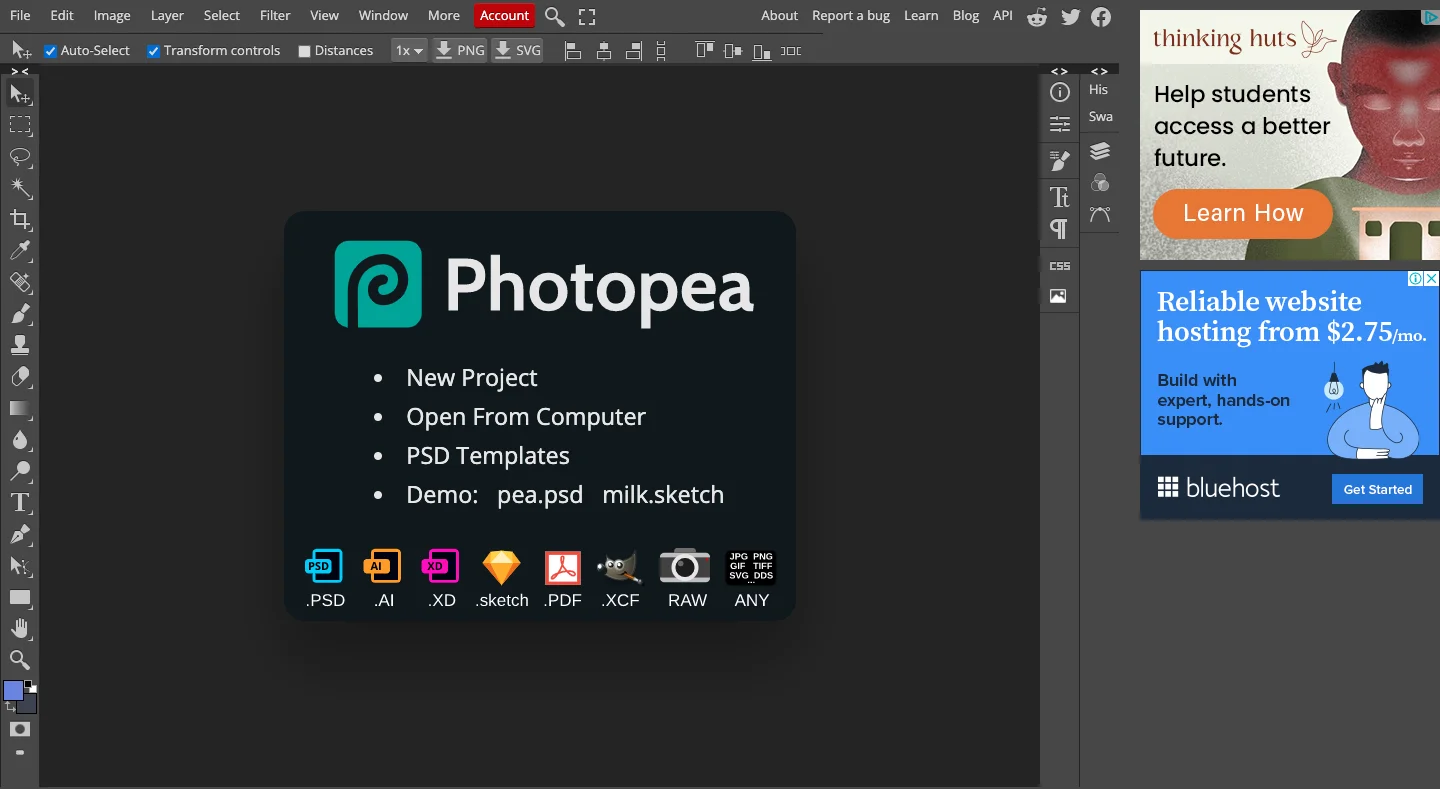Screen dimensions: 1440x789
Task: Open the Properties sliders panel icon
Action: tap(1060, 124)
